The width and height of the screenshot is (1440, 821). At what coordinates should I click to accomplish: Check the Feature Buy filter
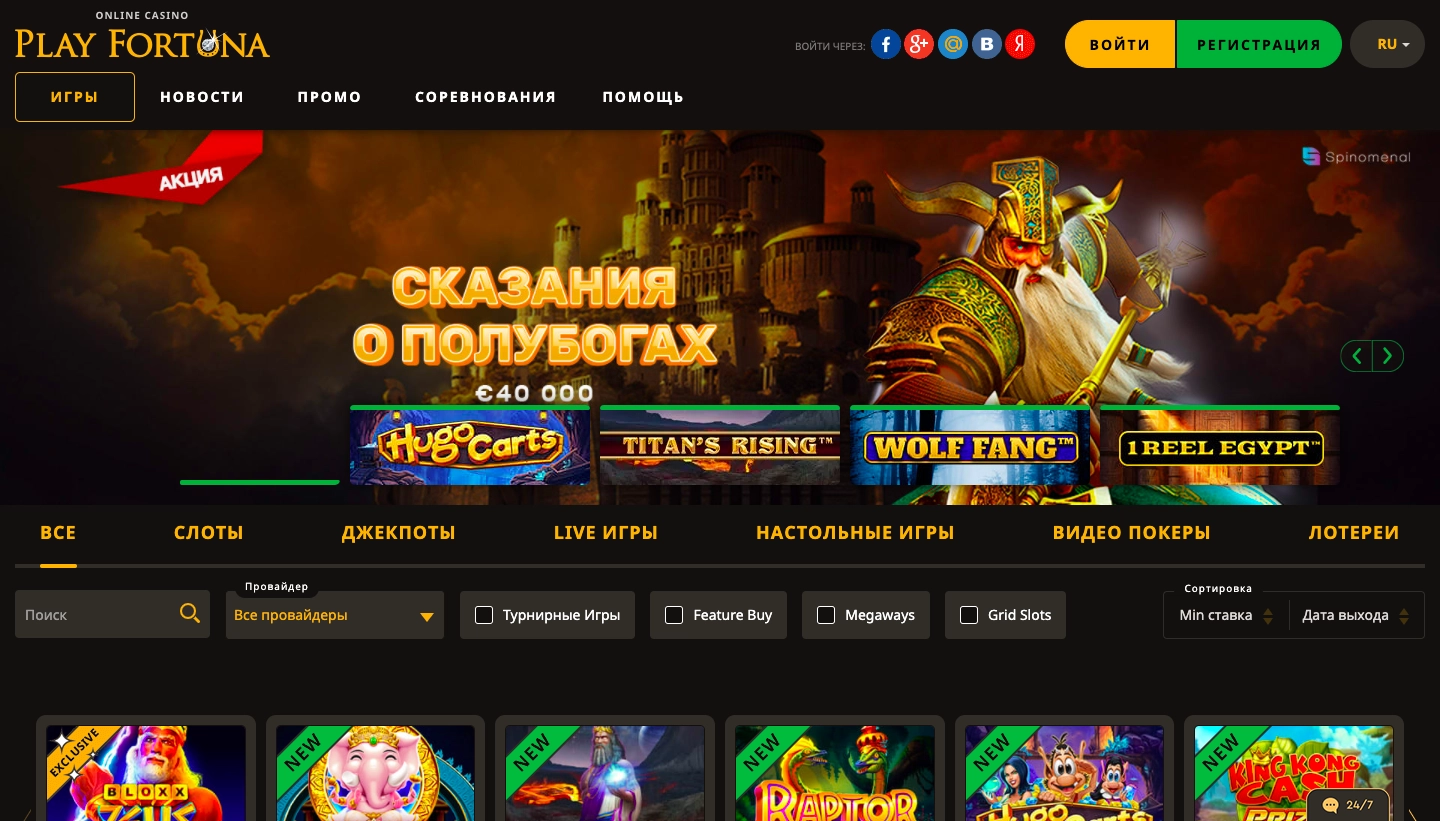674,615
